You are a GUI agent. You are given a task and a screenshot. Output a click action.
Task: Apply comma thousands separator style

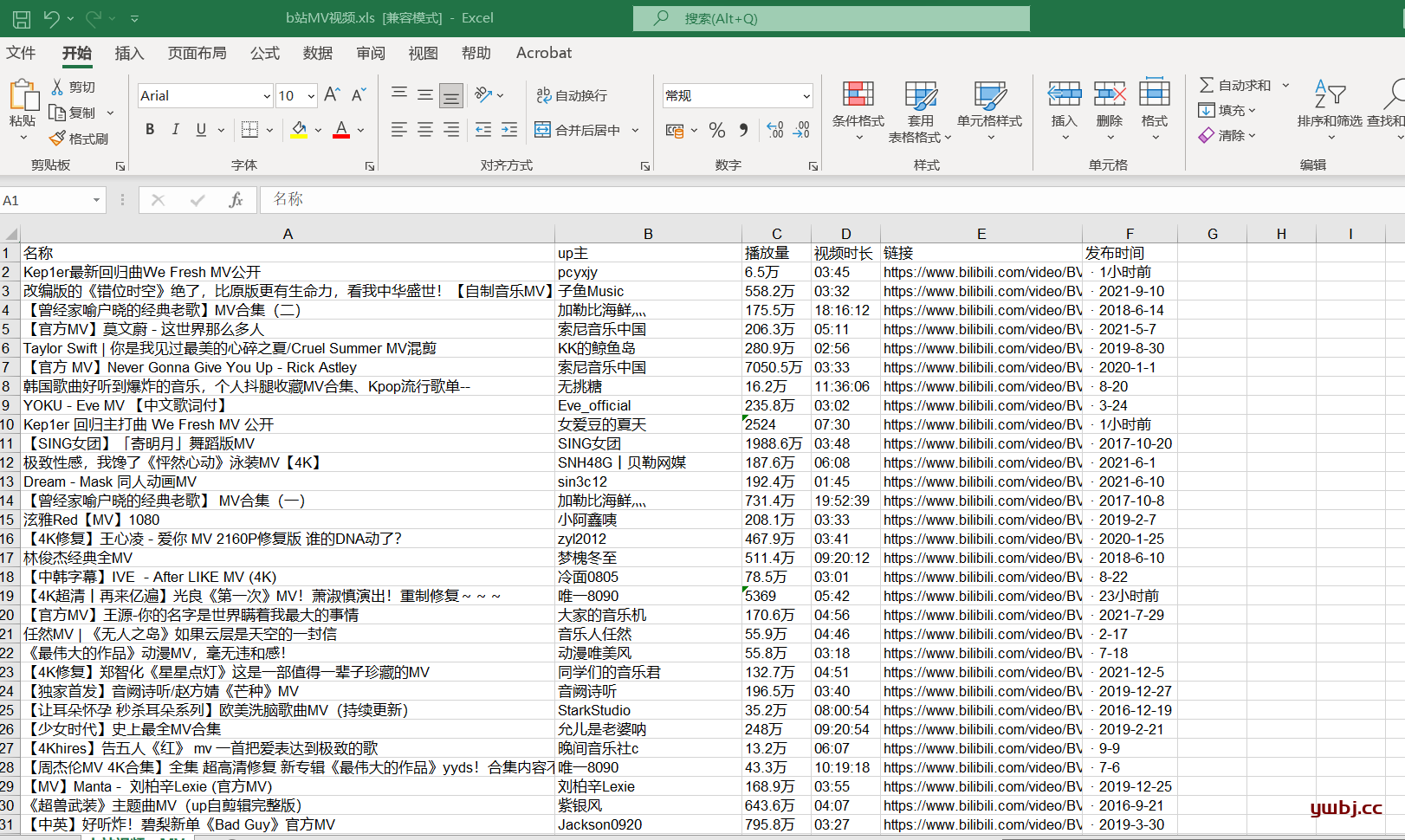[x=743, y=130]
